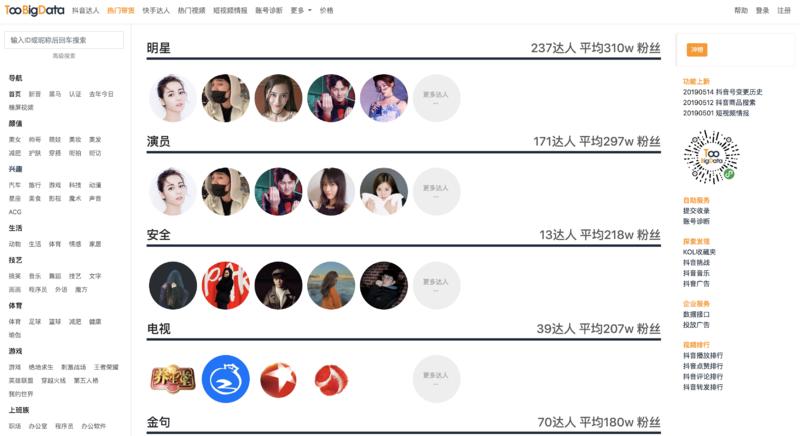Open the red star TV channel logo
Viewport: 800px width, 436px height.
point(278,379)
